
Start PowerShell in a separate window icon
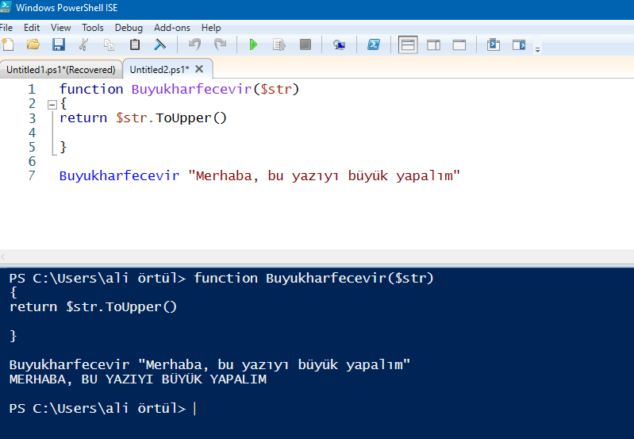[x=373, y=45]
